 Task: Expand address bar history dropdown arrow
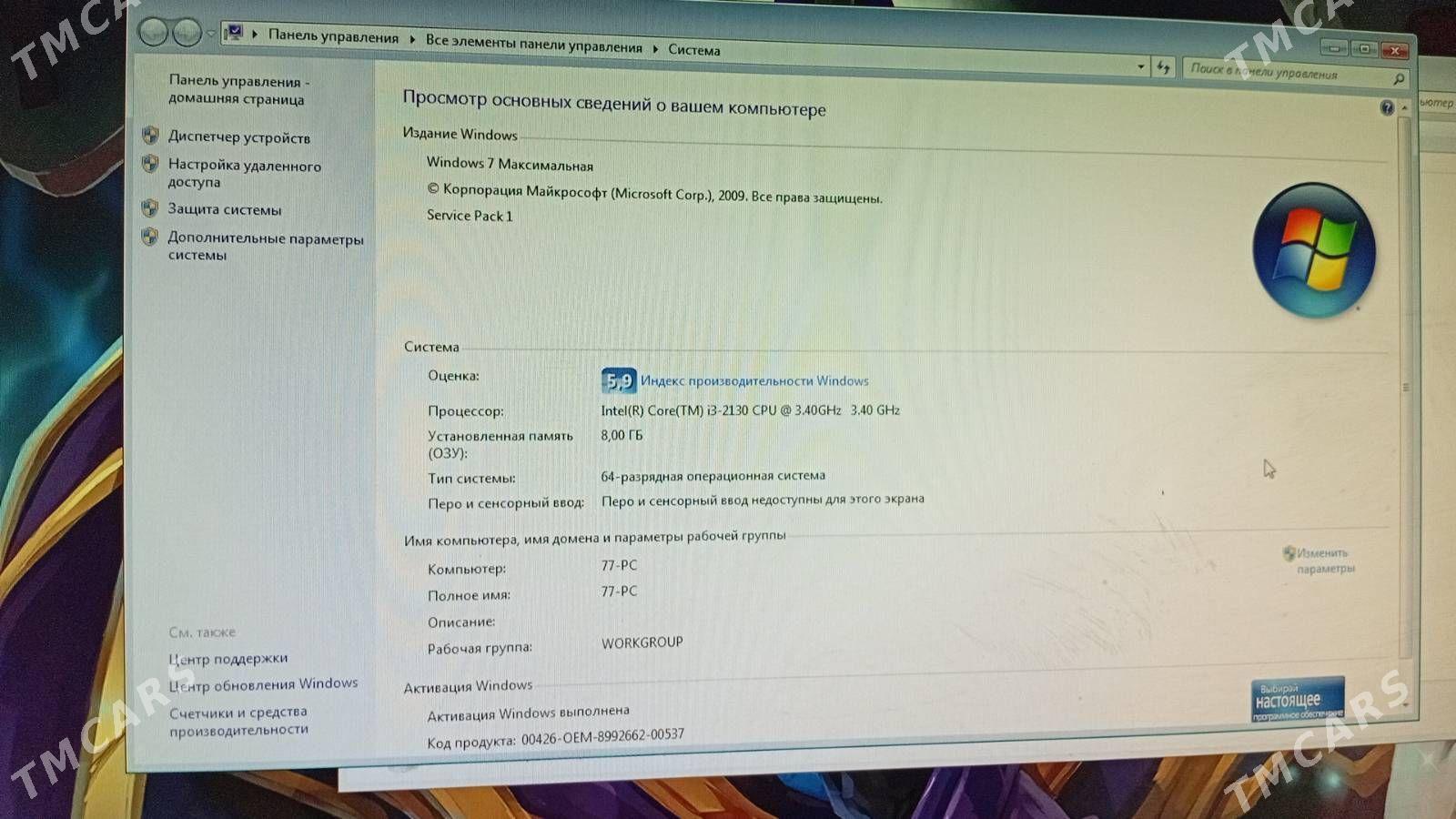[x=1140, y=66]
